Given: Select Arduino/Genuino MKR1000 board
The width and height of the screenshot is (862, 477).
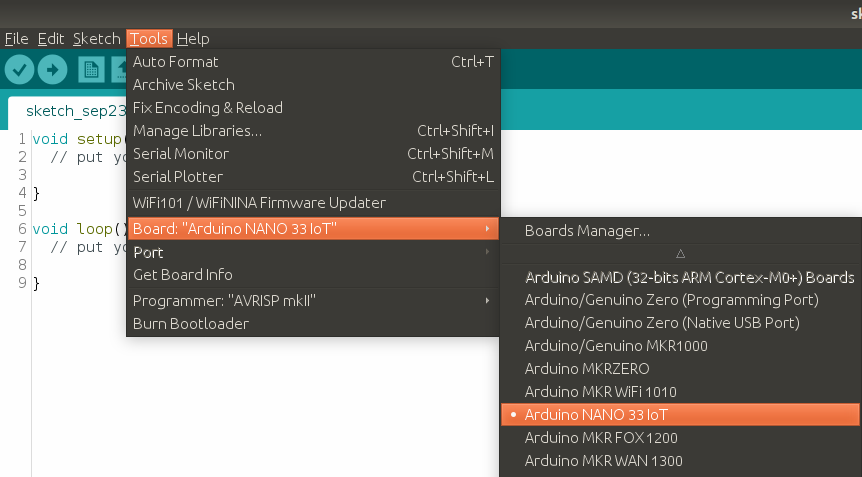Looking at the screenshot, I should tap(681, 346).
